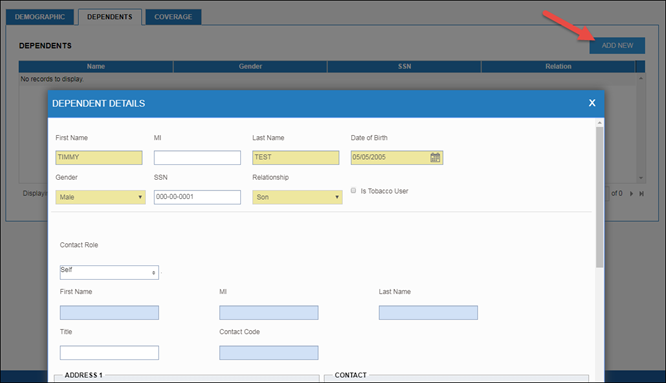666x383 pixels.
Task: Switch to the Demographic tab
Action: coord(40,17)
